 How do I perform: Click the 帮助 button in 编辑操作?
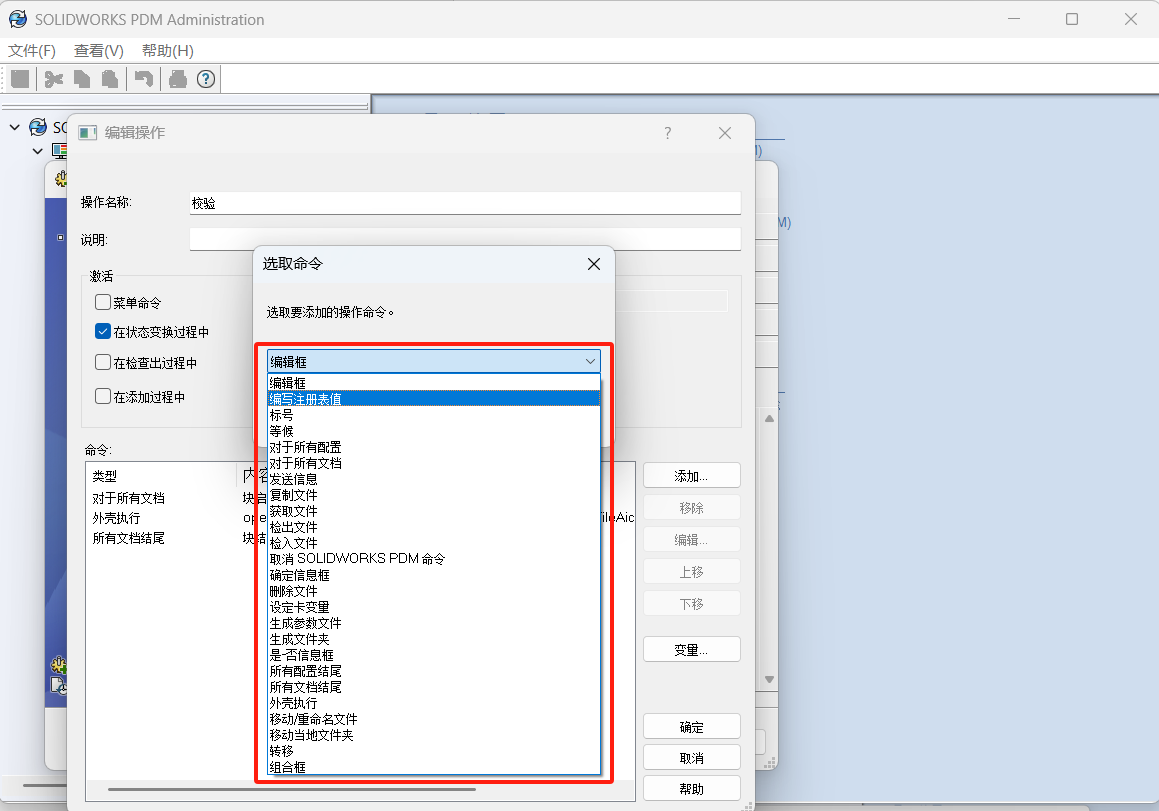coord(692,789)
